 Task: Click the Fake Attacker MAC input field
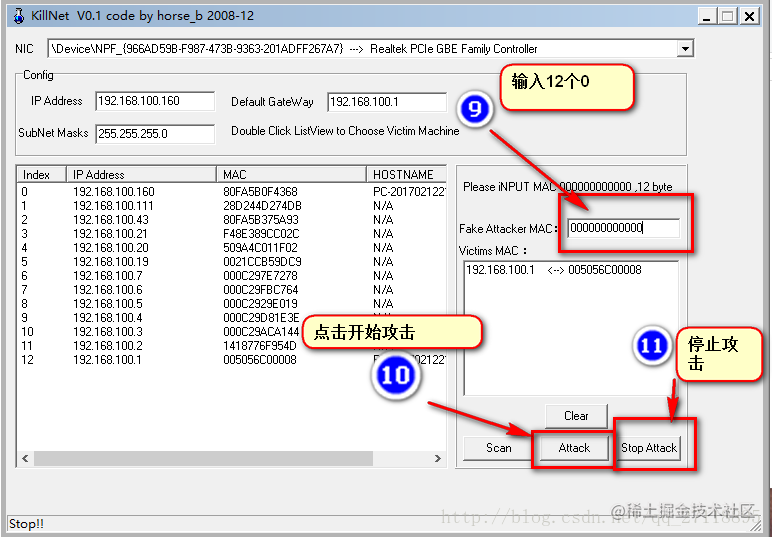click(x=623, y=228)
